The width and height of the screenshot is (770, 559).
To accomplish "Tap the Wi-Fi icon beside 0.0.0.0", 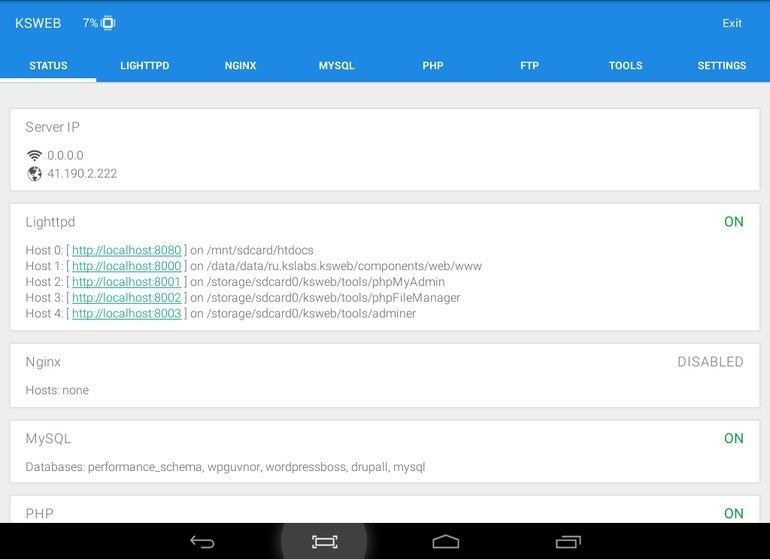I will 34,155.
